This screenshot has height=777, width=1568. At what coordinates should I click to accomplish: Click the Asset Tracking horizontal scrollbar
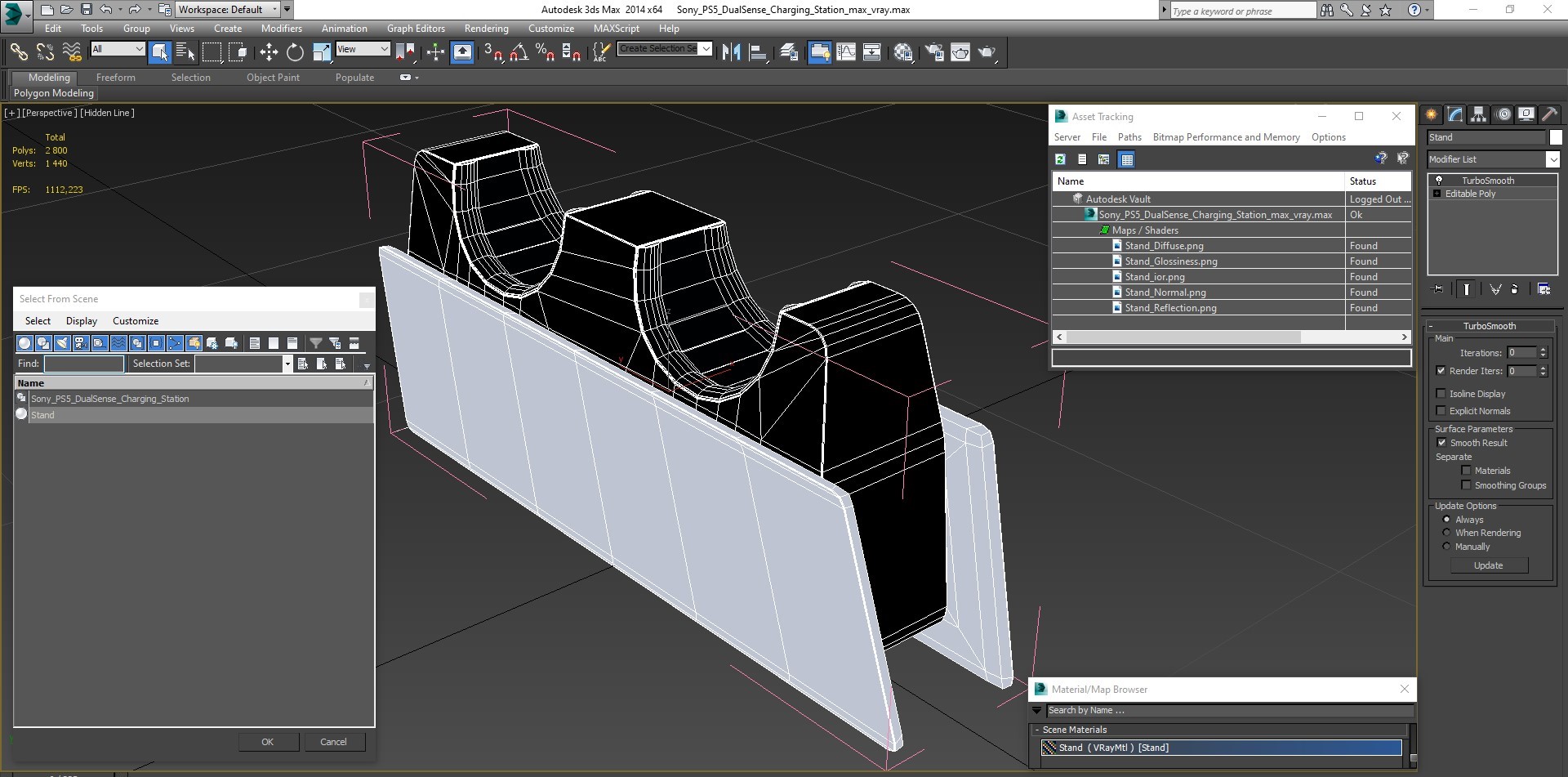pyautogui.click(x=1183, y=337)
